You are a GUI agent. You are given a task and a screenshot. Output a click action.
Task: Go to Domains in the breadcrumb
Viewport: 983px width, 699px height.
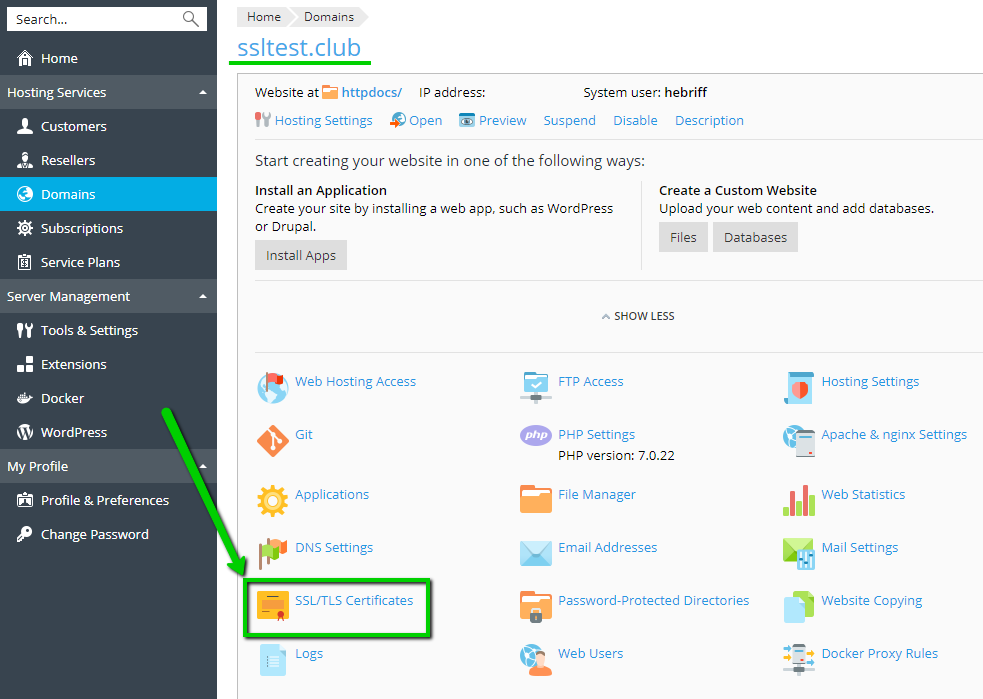pyautogui.click(x=329, y=16)
